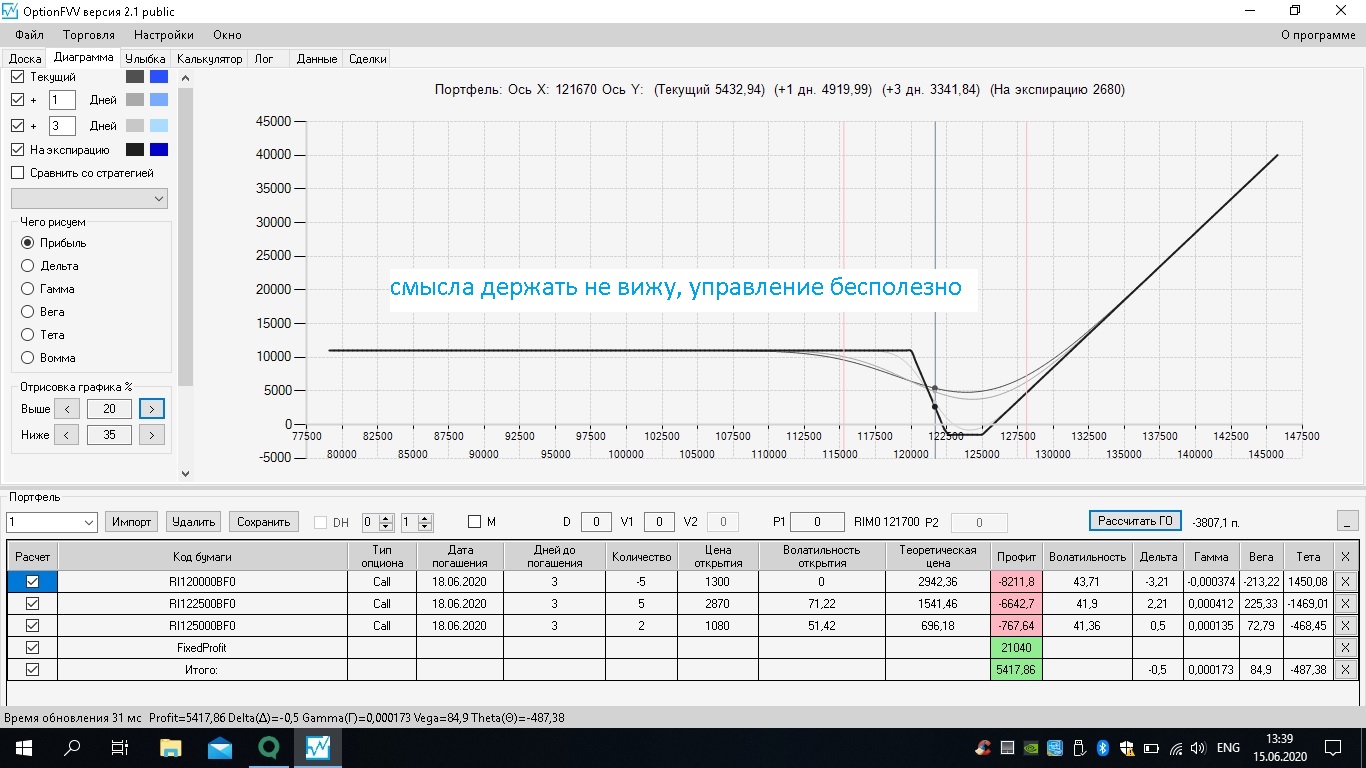Delete the RI125000BF0 row with X

click(1345, 625)
